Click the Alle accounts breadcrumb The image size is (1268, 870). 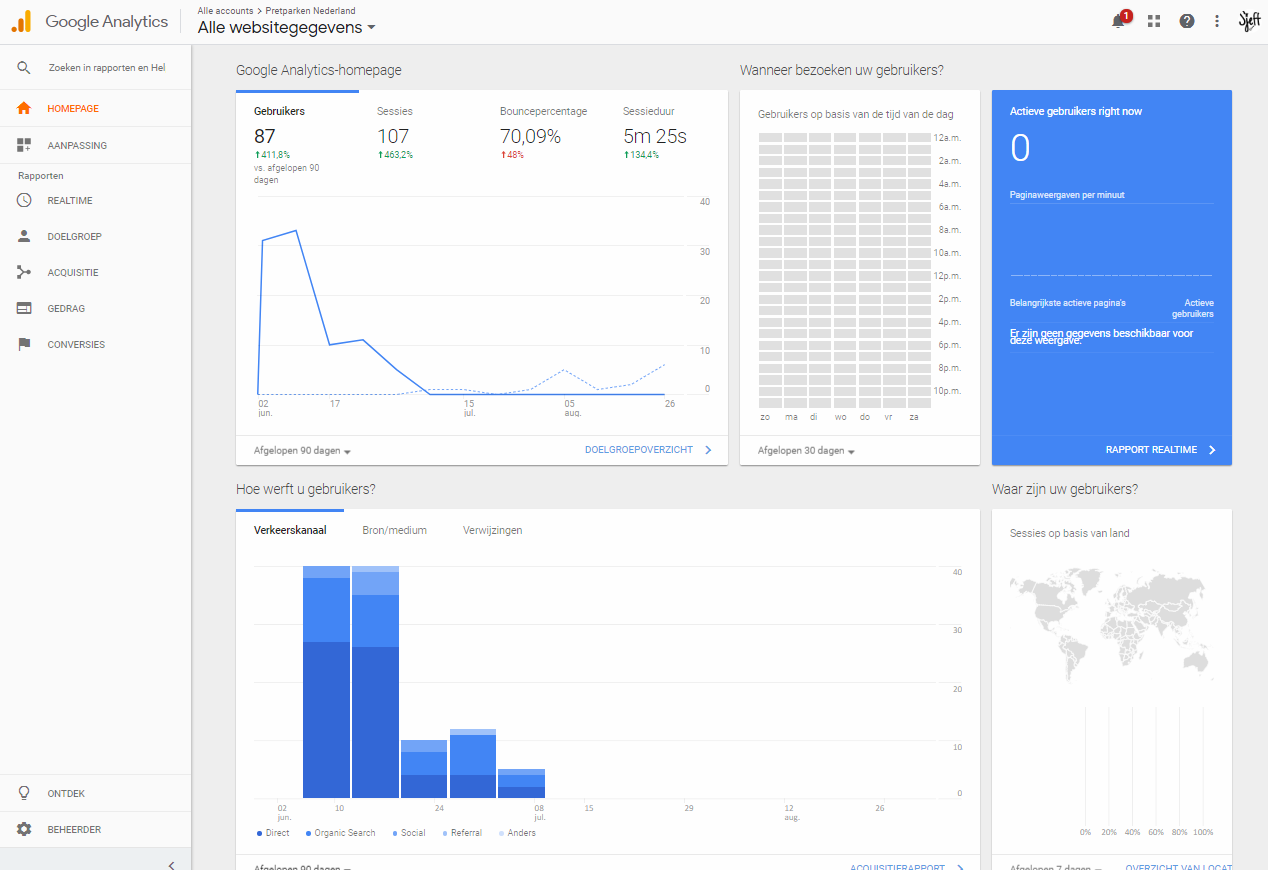(x=223, y=10)
